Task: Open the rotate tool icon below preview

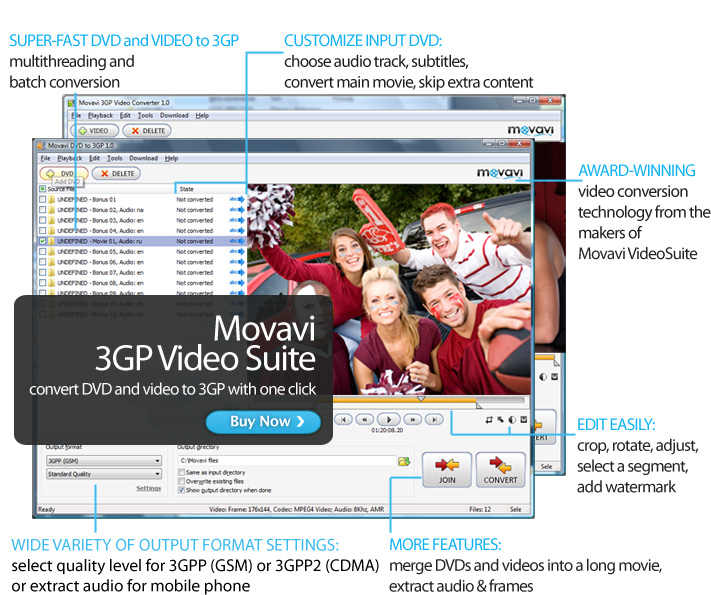Action: click(x=500, y=419)
